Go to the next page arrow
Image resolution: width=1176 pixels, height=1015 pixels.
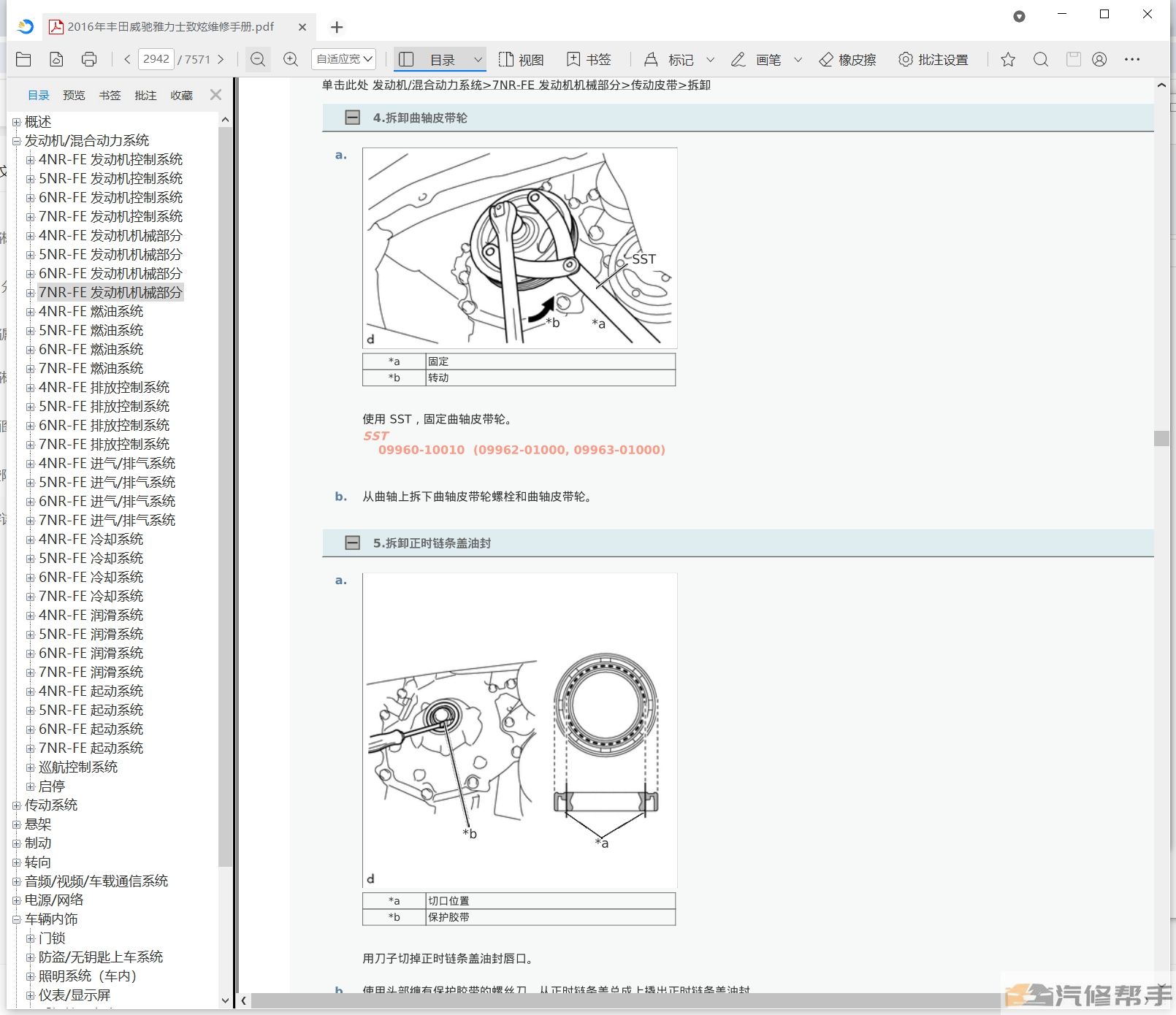tap(221, 59)
